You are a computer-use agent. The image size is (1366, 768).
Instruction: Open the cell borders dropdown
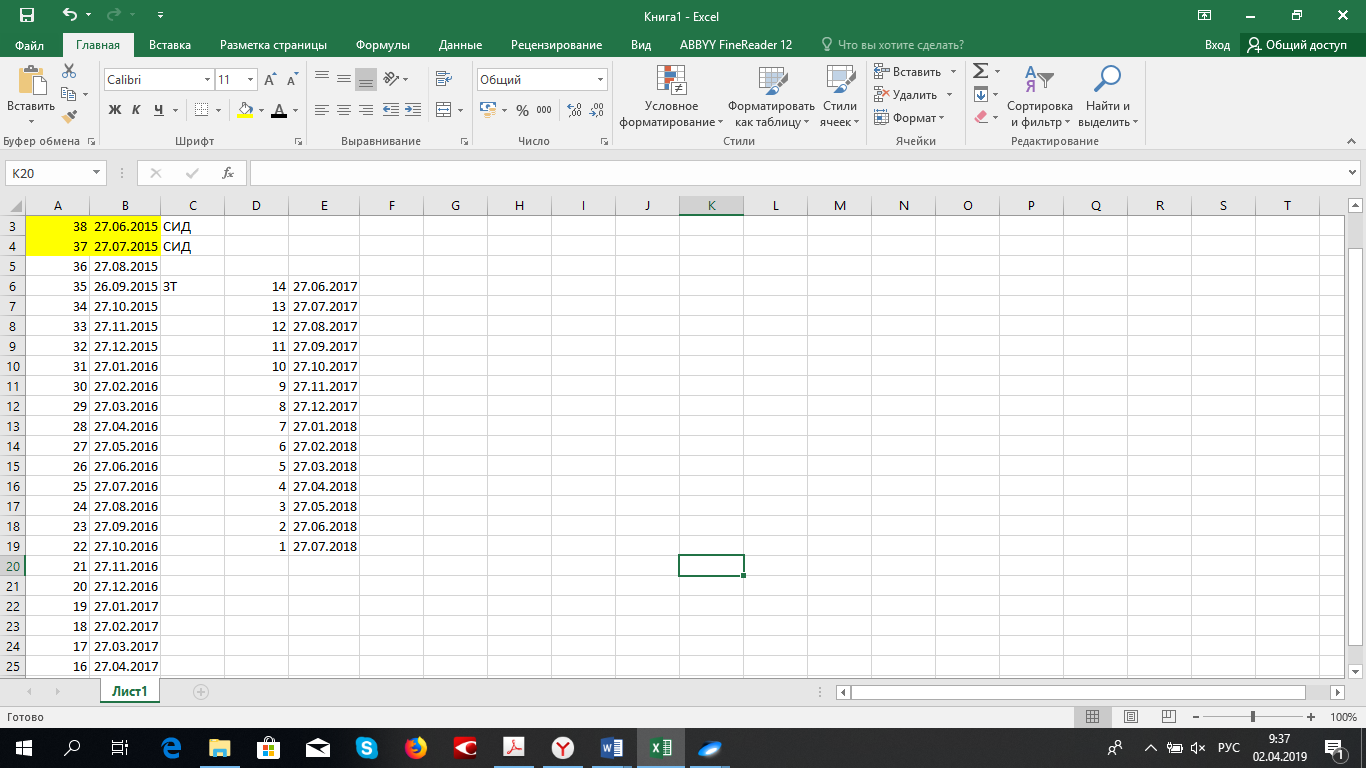[220, 110]
